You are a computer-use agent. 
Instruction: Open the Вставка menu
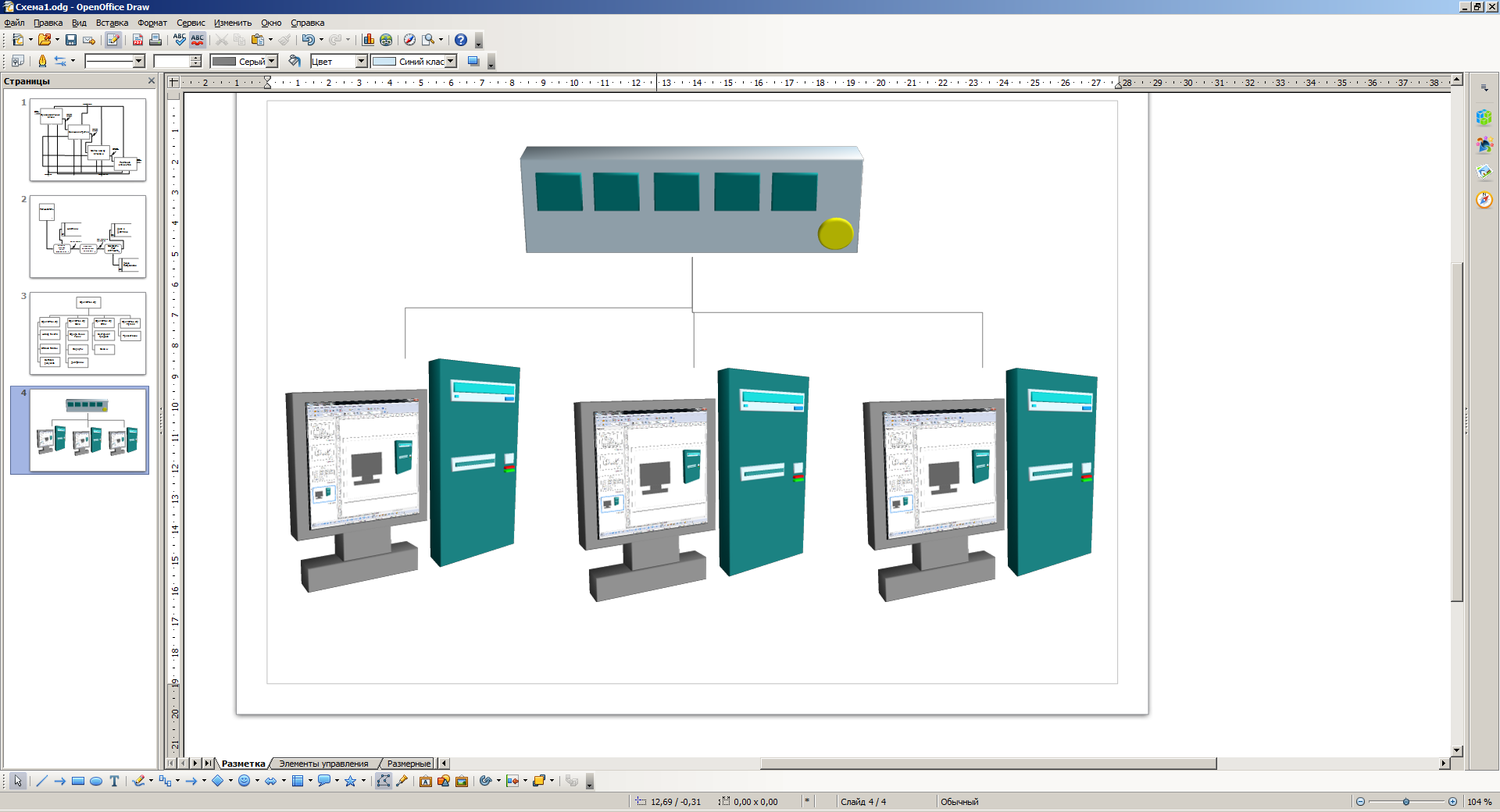coord(112,23)
